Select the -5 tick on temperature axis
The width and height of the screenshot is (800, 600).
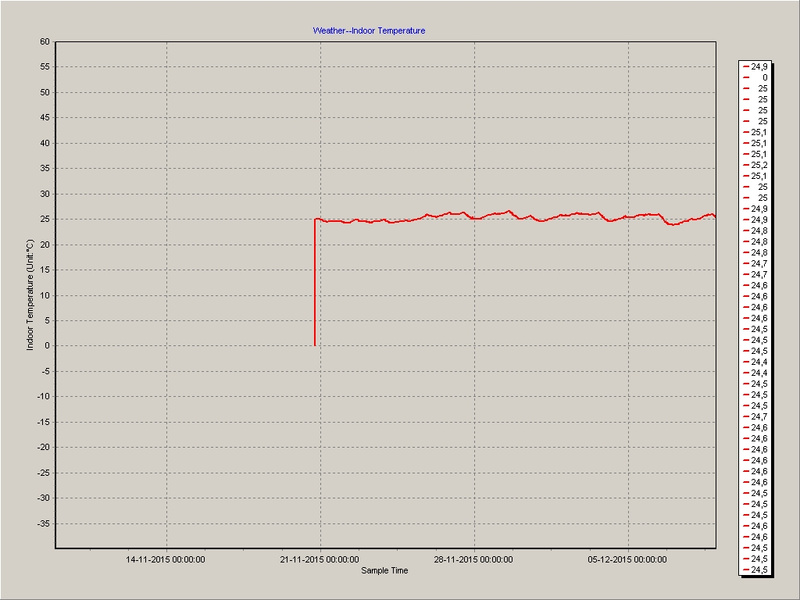(x=46, y=371)
